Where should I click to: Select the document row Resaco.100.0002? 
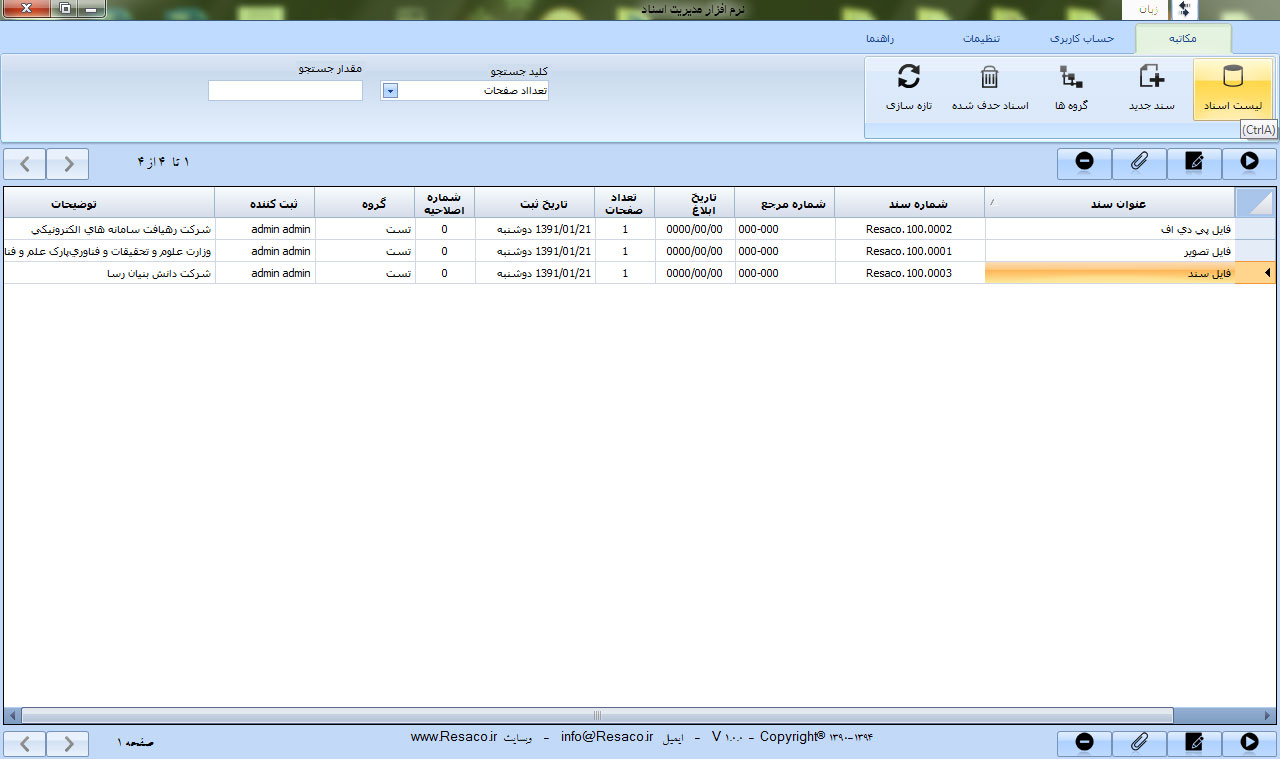(908, 229)
